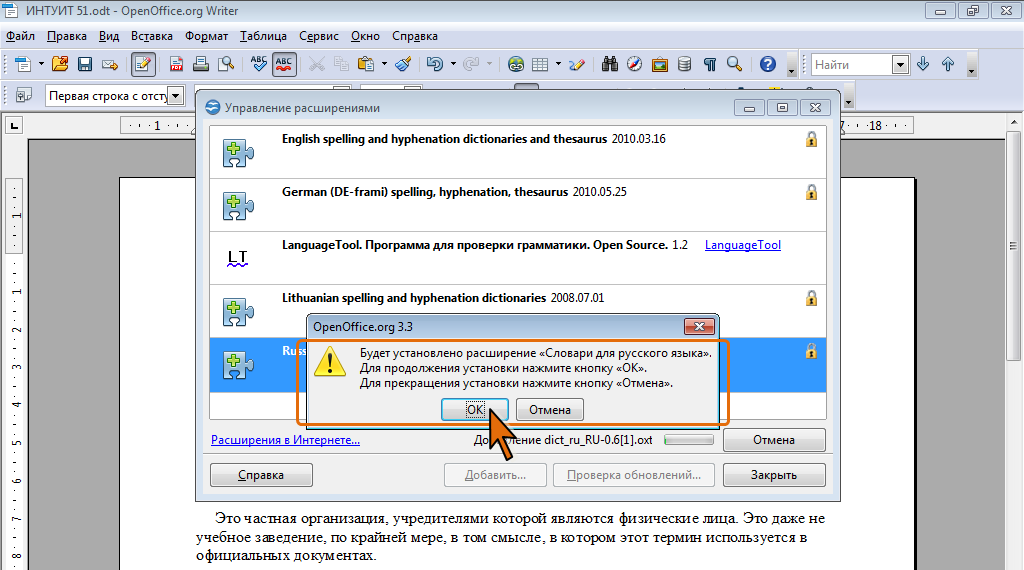Click the Save document icon
The width and height of the screenshot is (1024, 570).
click(x=85, y=65)
